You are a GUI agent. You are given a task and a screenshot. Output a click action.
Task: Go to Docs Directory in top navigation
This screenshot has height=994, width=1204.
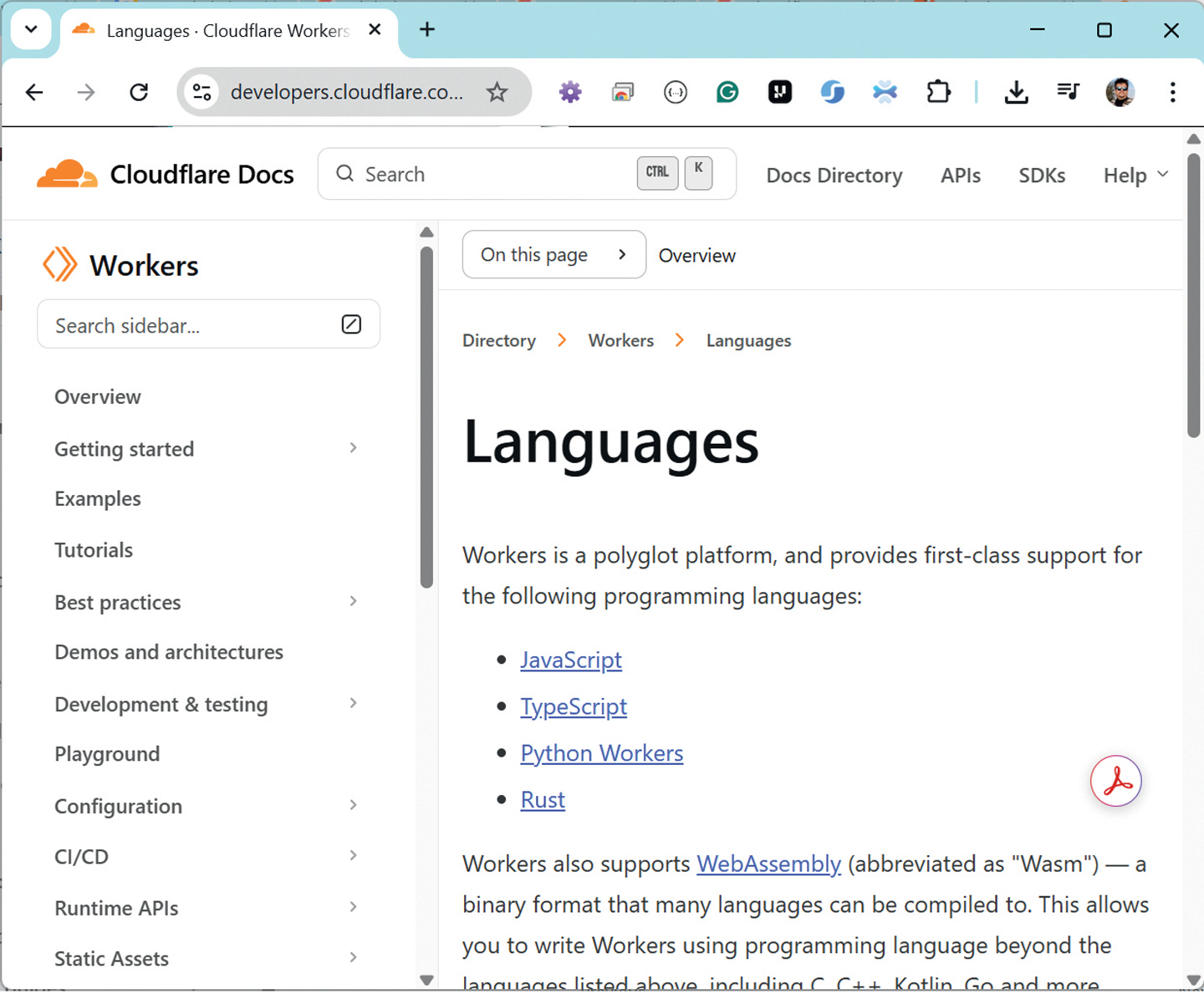[834, 176]
